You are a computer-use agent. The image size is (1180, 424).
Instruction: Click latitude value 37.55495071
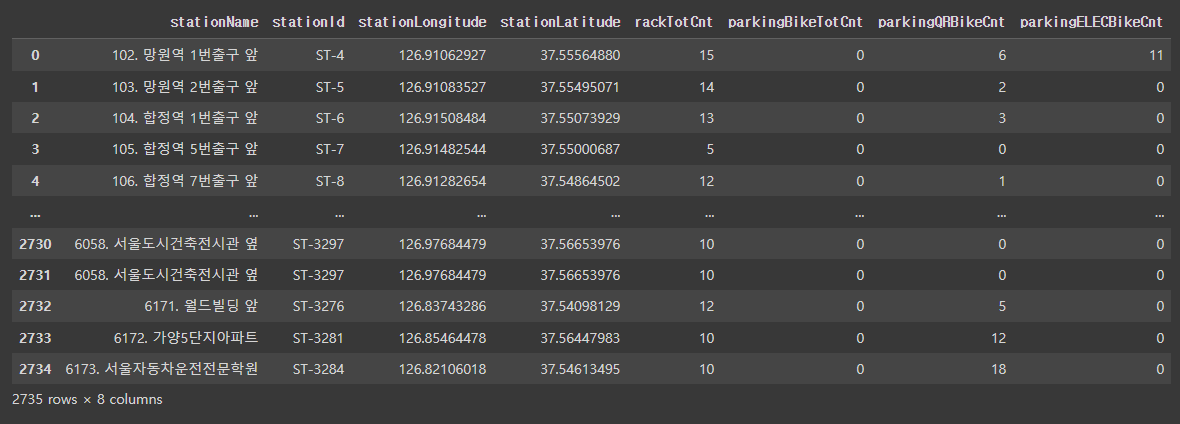[580, 87]
